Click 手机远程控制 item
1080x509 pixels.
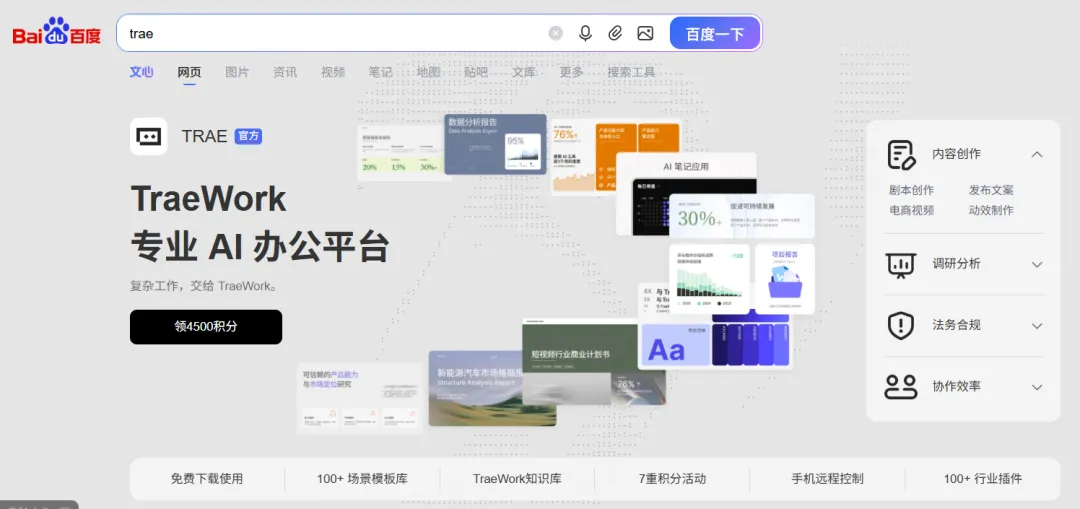click(x=827, y=479)
